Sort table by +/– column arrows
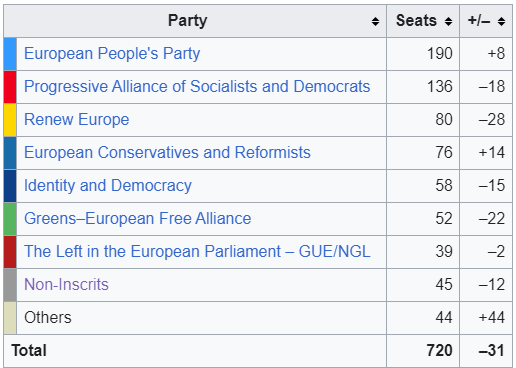Image resolution: width=516 pixels, height=368 pixels. [501, 21]
